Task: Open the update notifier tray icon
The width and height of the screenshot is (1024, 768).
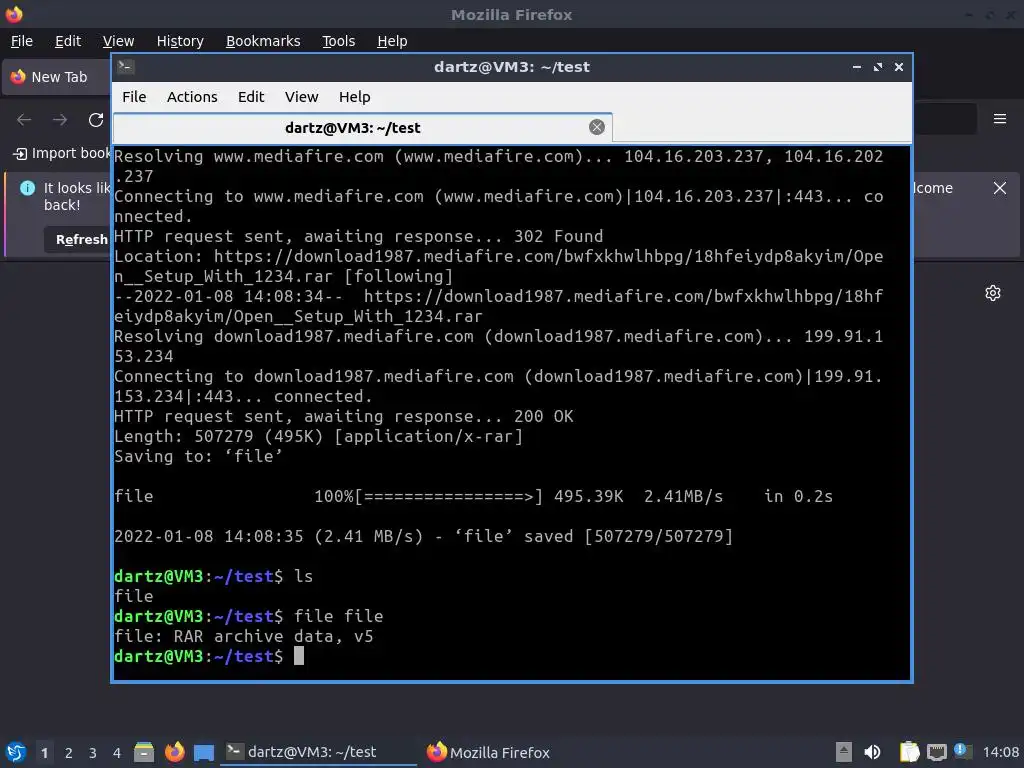Action: (x=963, y=751)
